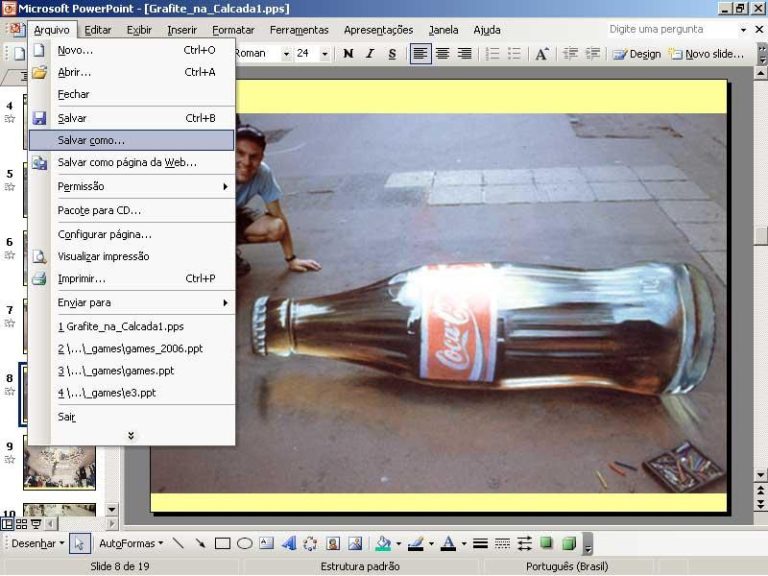Open Ajuda menu
This screenshot has width=768, height=576.
(487, 30)
